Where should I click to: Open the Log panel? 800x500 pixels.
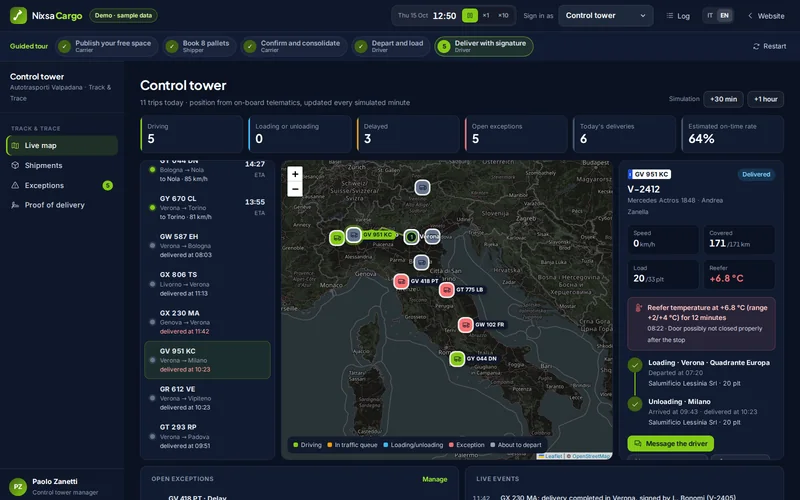pyautogui.click(x=678, y=16)
